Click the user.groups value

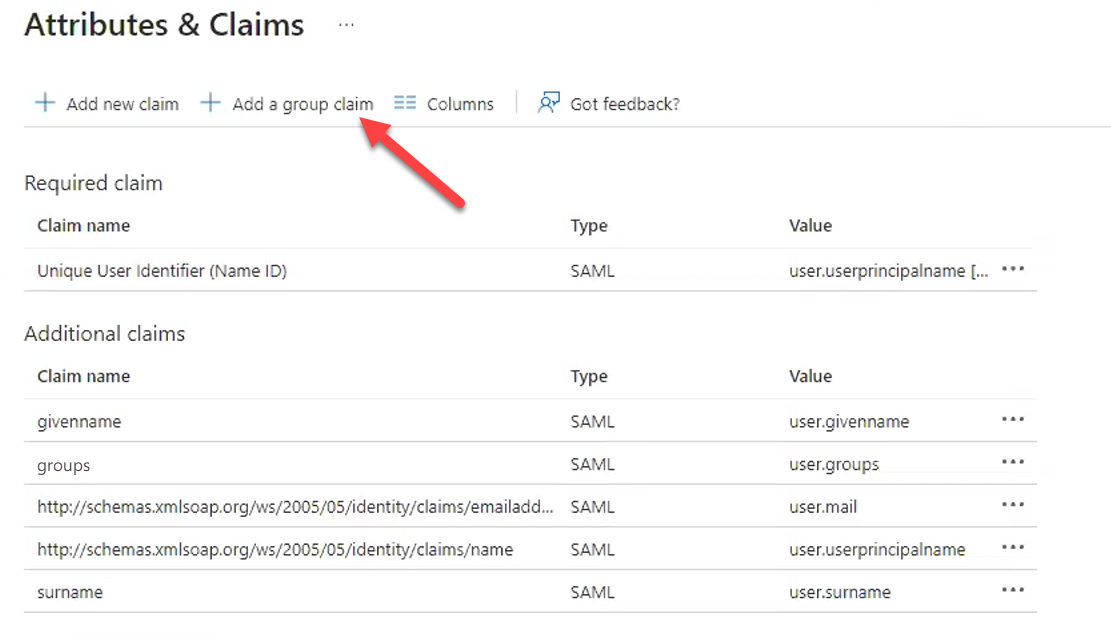(834, 465)
